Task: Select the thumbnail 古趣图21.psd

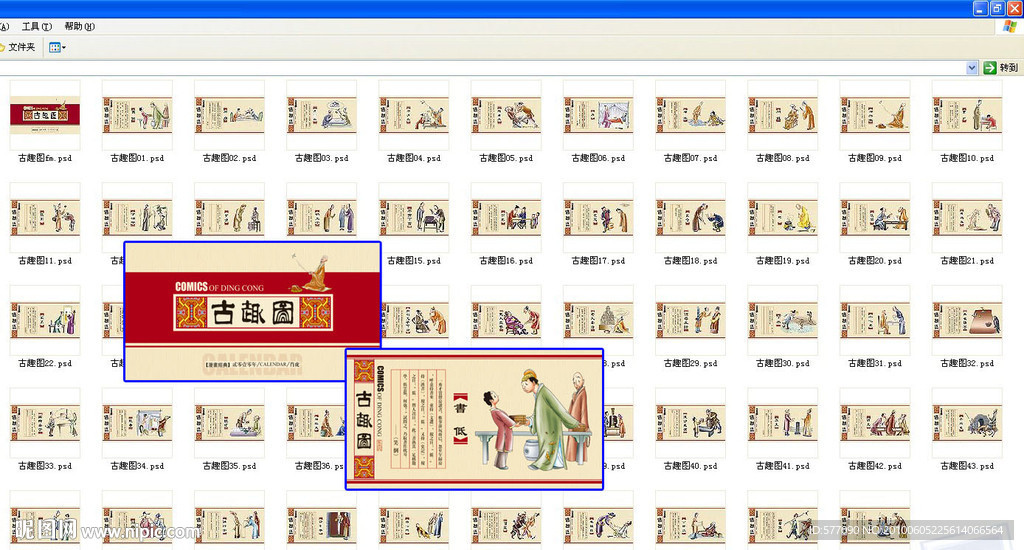Action: tap(967, 218)
